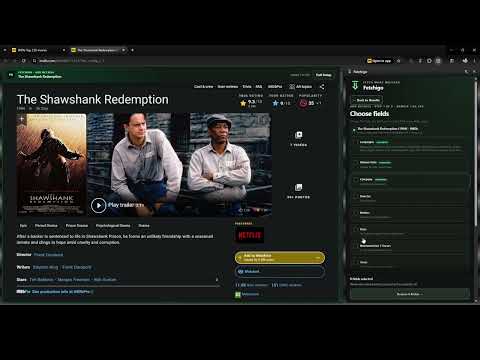Viewport: 480px width, 360px height.
Task: Click the Prison Drama genre chip
Action: (77, 226)
